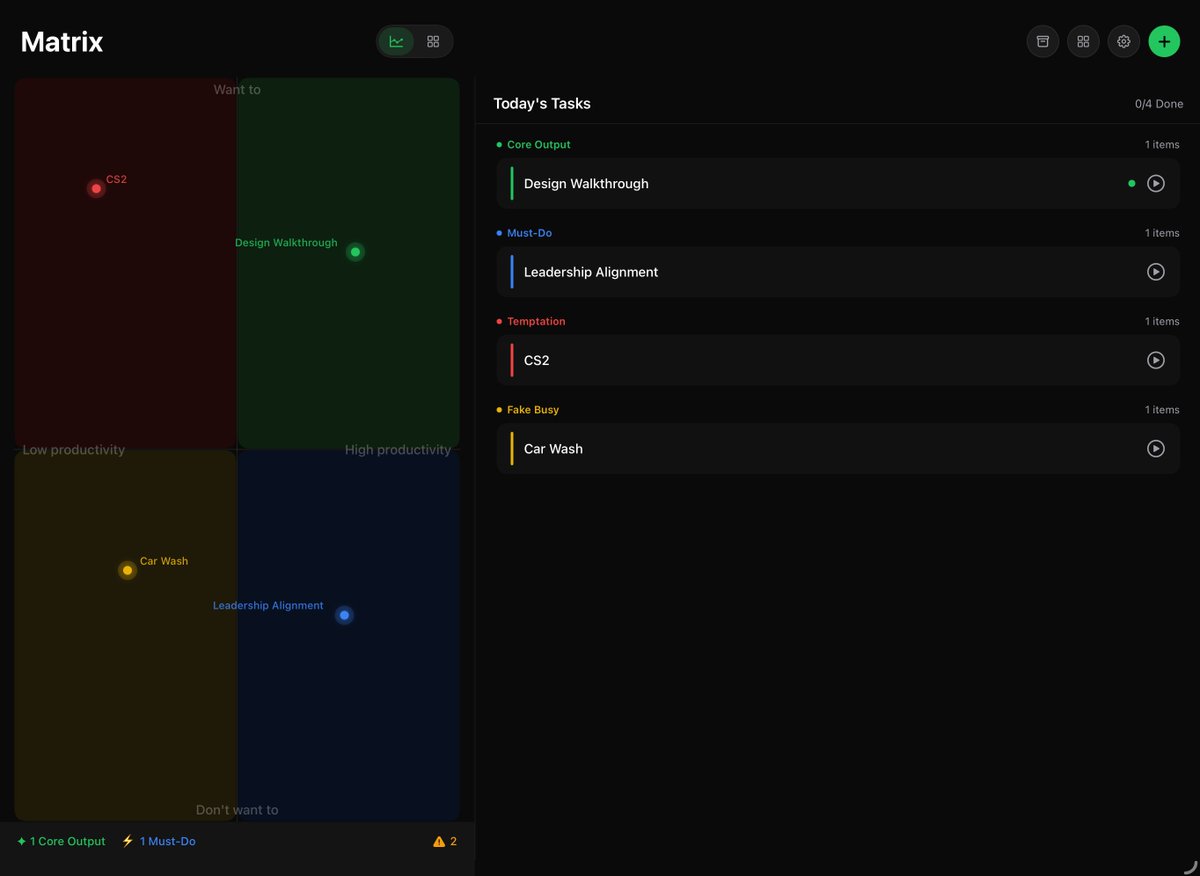Open the Design Walkthrough task row

(838, 184)
